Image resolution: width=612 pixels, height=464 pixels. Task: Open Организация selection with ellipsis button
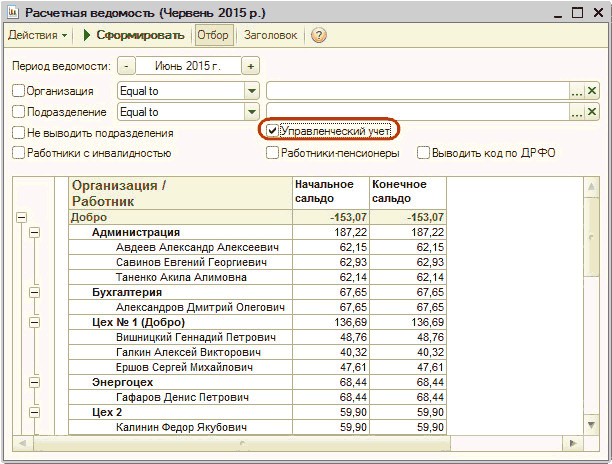click(x=576, y=91)
